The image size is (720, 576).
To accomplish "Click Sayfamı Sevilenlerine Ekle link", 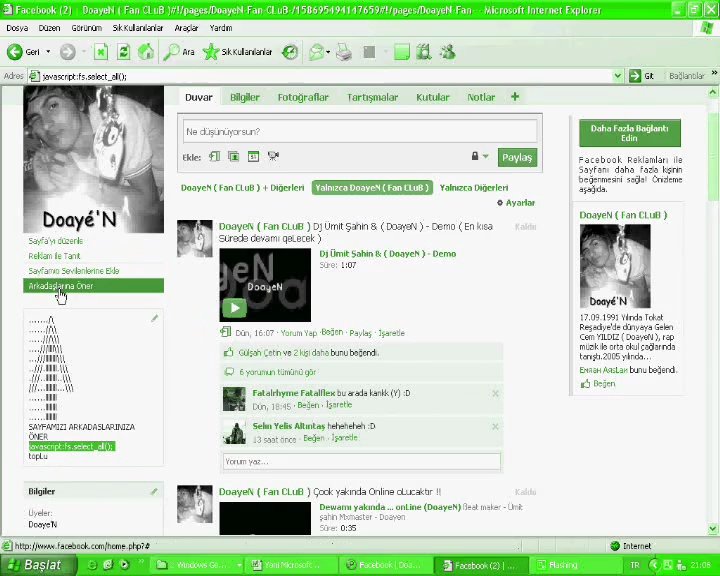I will [73, 271].
